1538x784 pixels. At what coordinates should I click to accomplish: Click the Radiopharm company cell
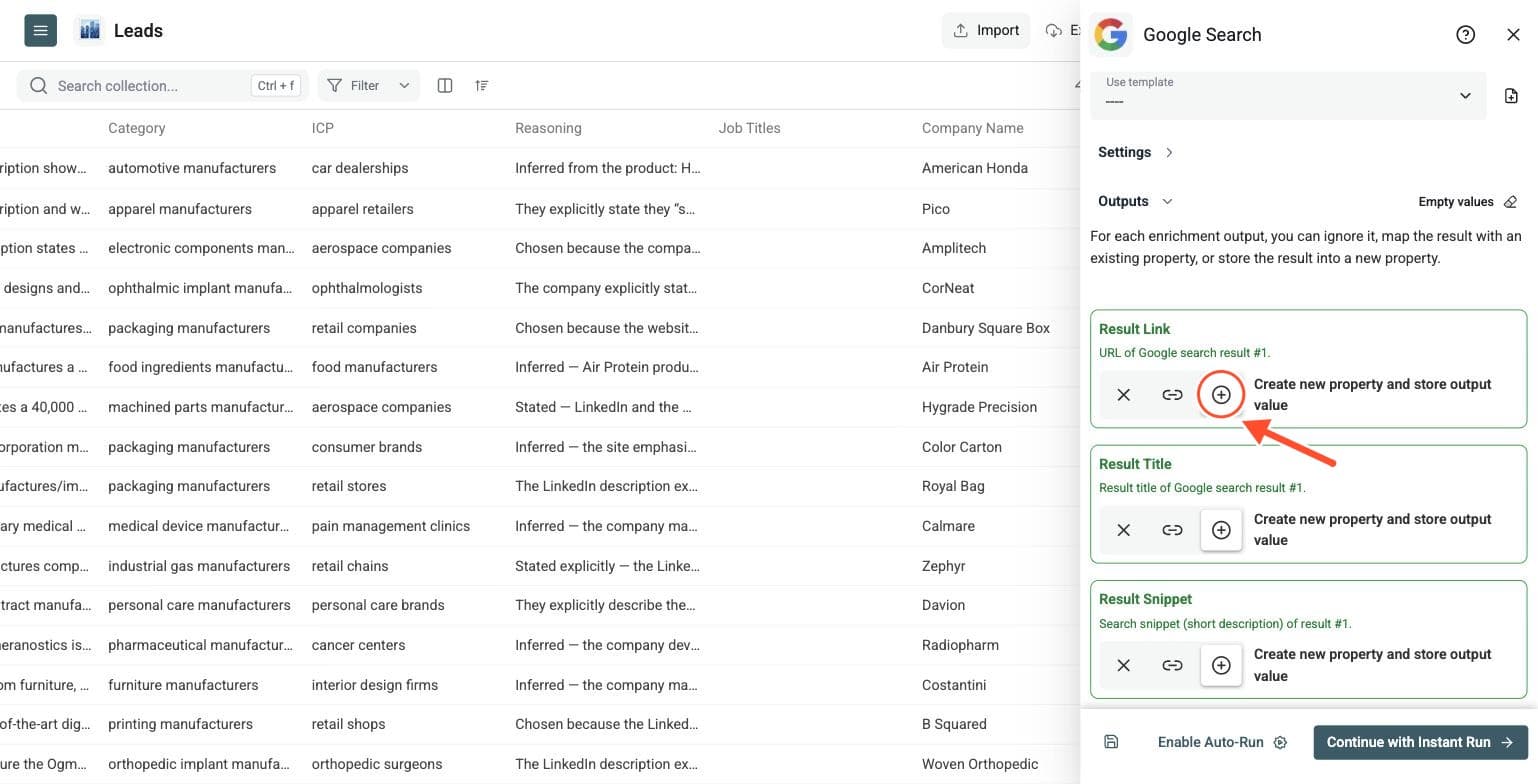point(960,645)
